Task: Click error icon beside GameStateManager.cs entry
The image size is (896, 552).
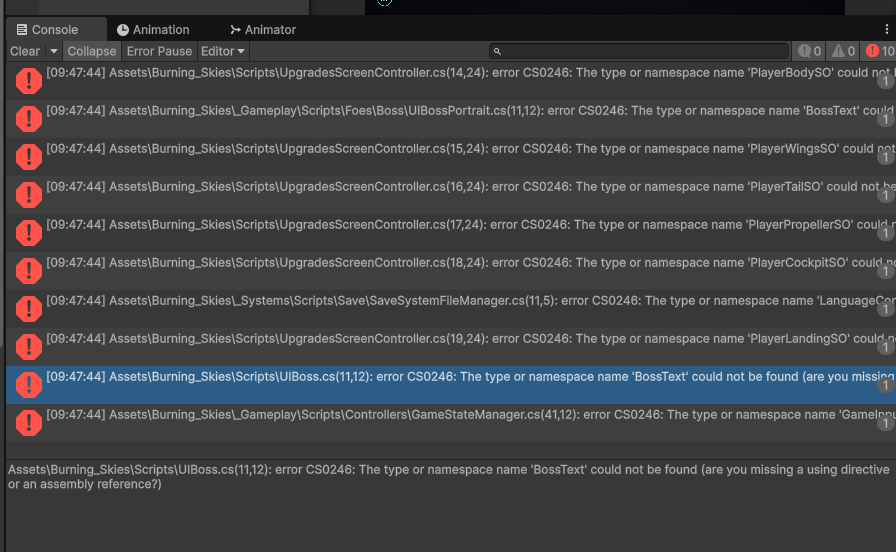Action: [29, 423]
